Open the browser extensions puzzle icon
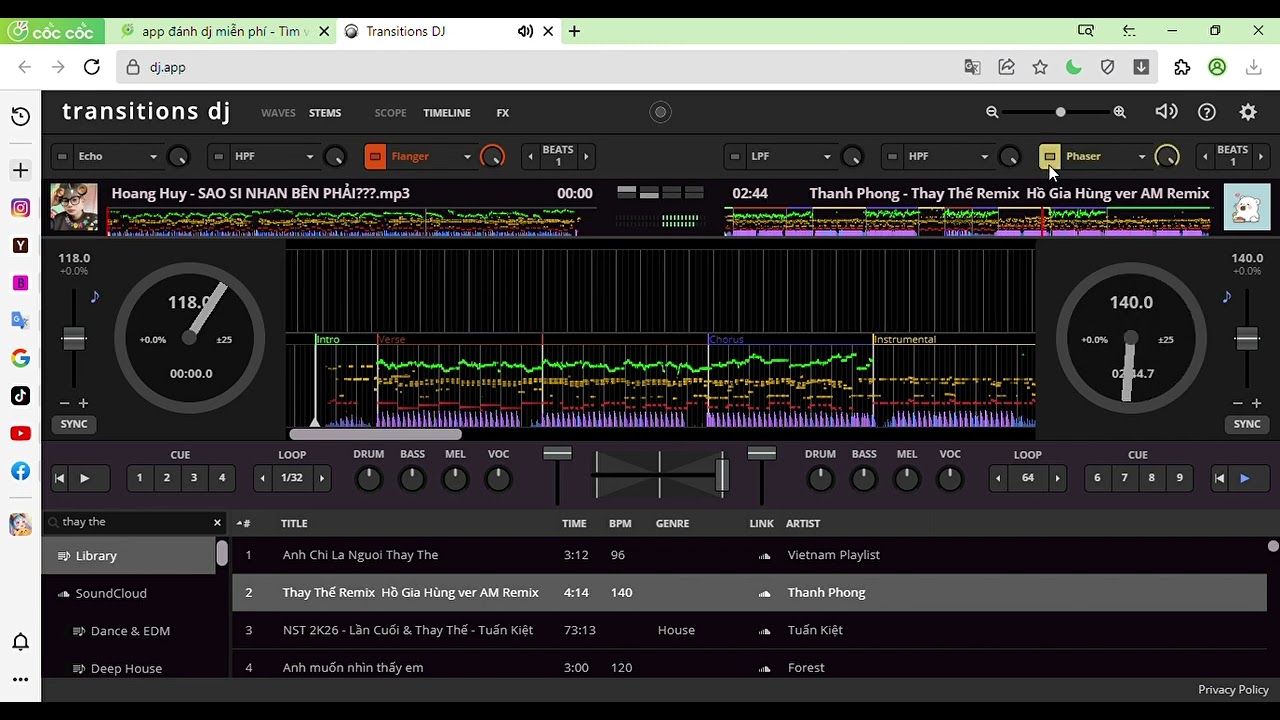The height and width of the screenshot is (720, 1280). point(1182,67)
